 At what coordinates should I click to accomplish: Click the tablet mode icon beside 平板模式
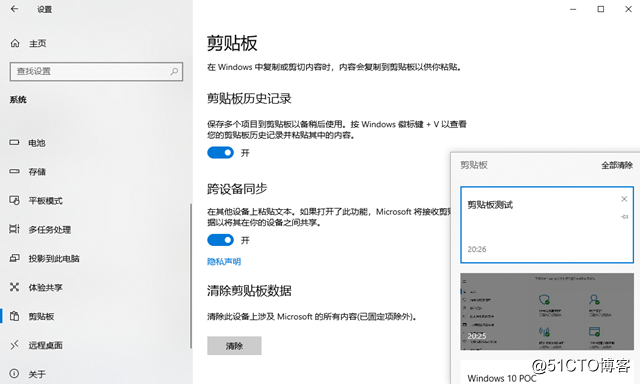pos(14,200)
